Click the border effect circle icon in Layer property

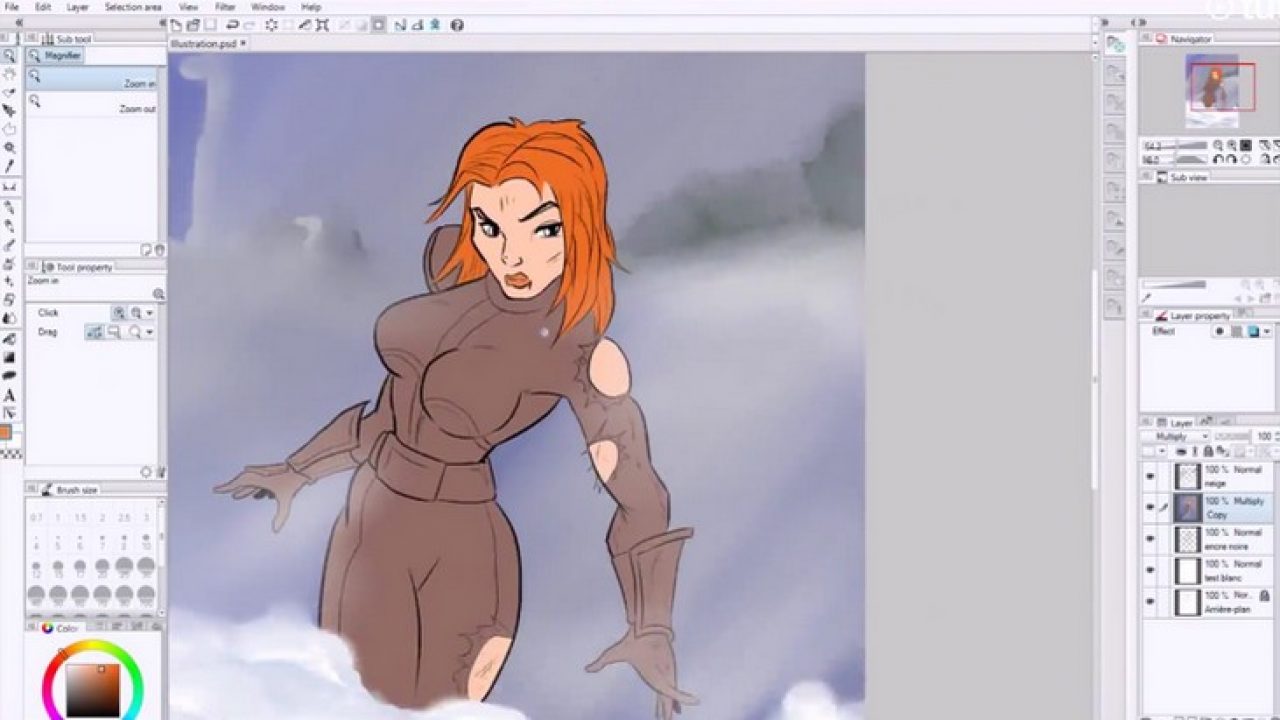point(1220,332)
